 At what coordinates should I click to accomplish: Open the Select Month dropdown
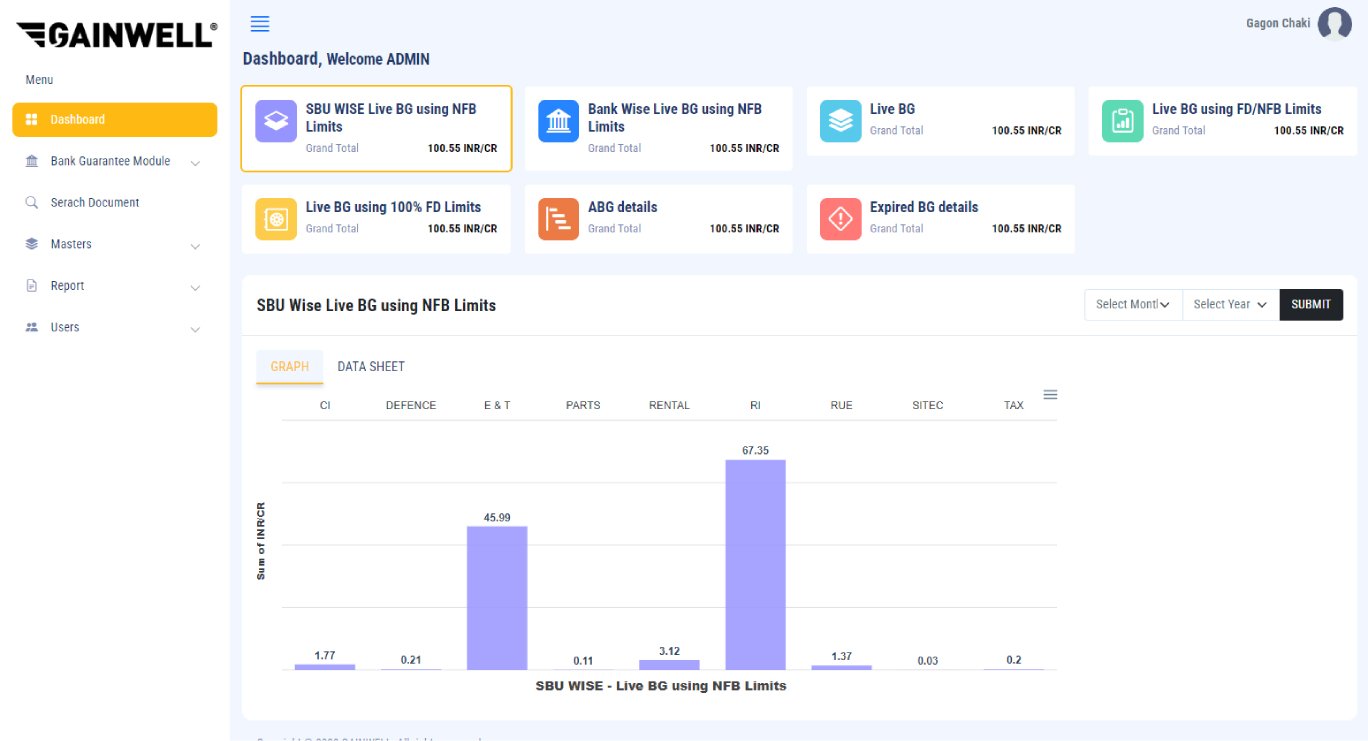tap(1133, 305)
